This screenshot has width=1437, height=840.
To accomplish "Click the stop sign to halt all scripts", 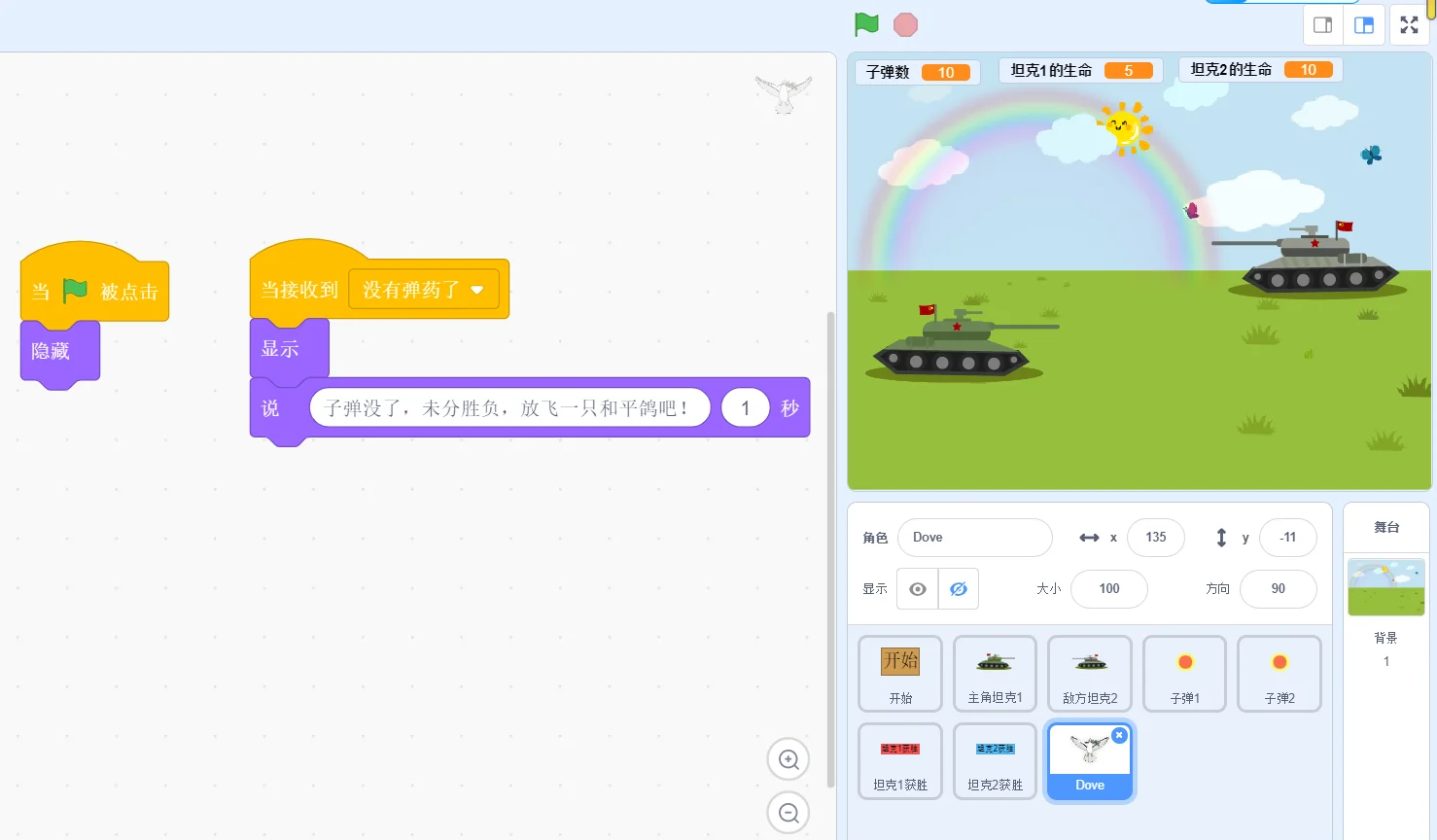I will [x=905, y=25].
